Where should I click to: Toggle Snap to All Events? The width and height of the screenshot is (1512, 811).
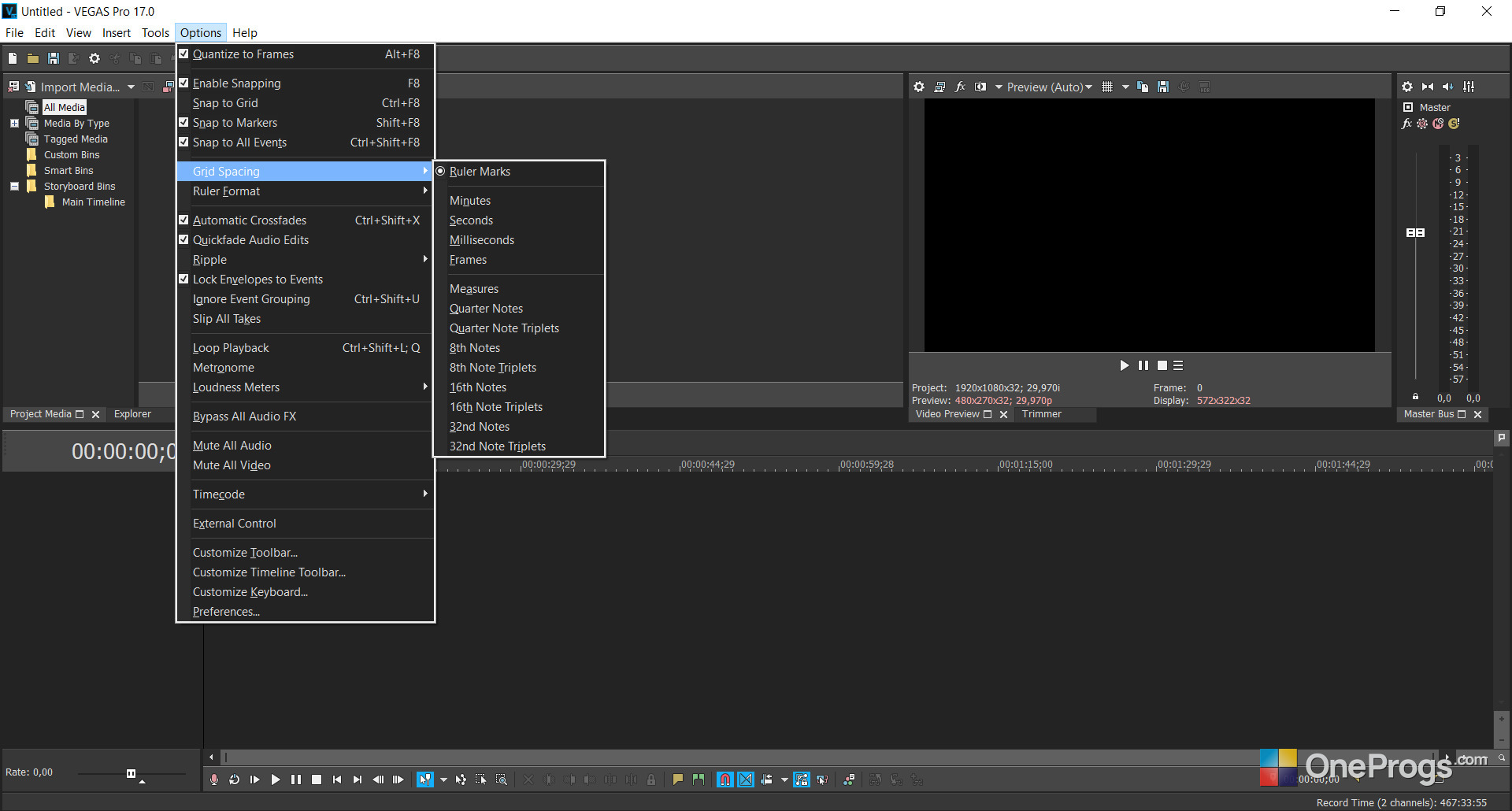[x=306, y=143]
